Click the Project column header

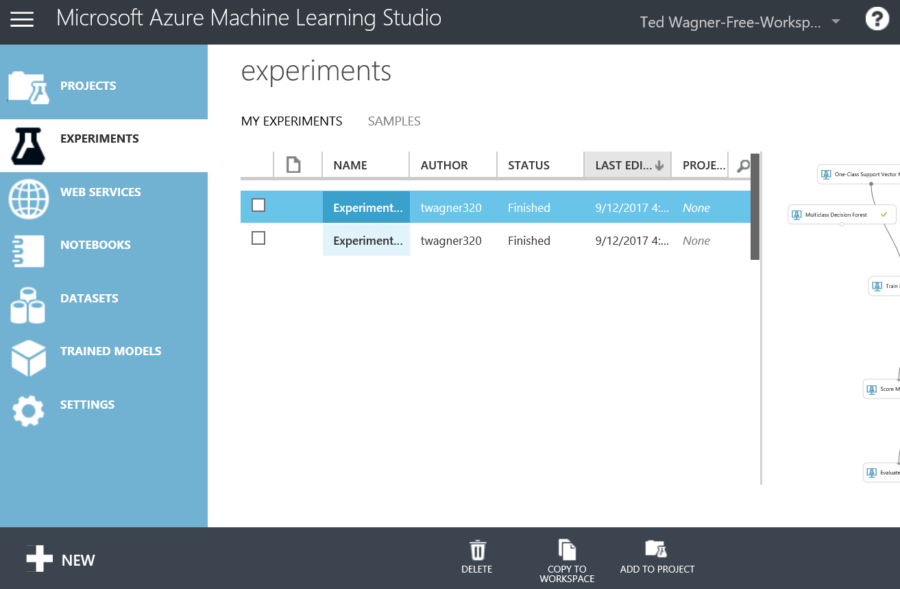[700, 165]
